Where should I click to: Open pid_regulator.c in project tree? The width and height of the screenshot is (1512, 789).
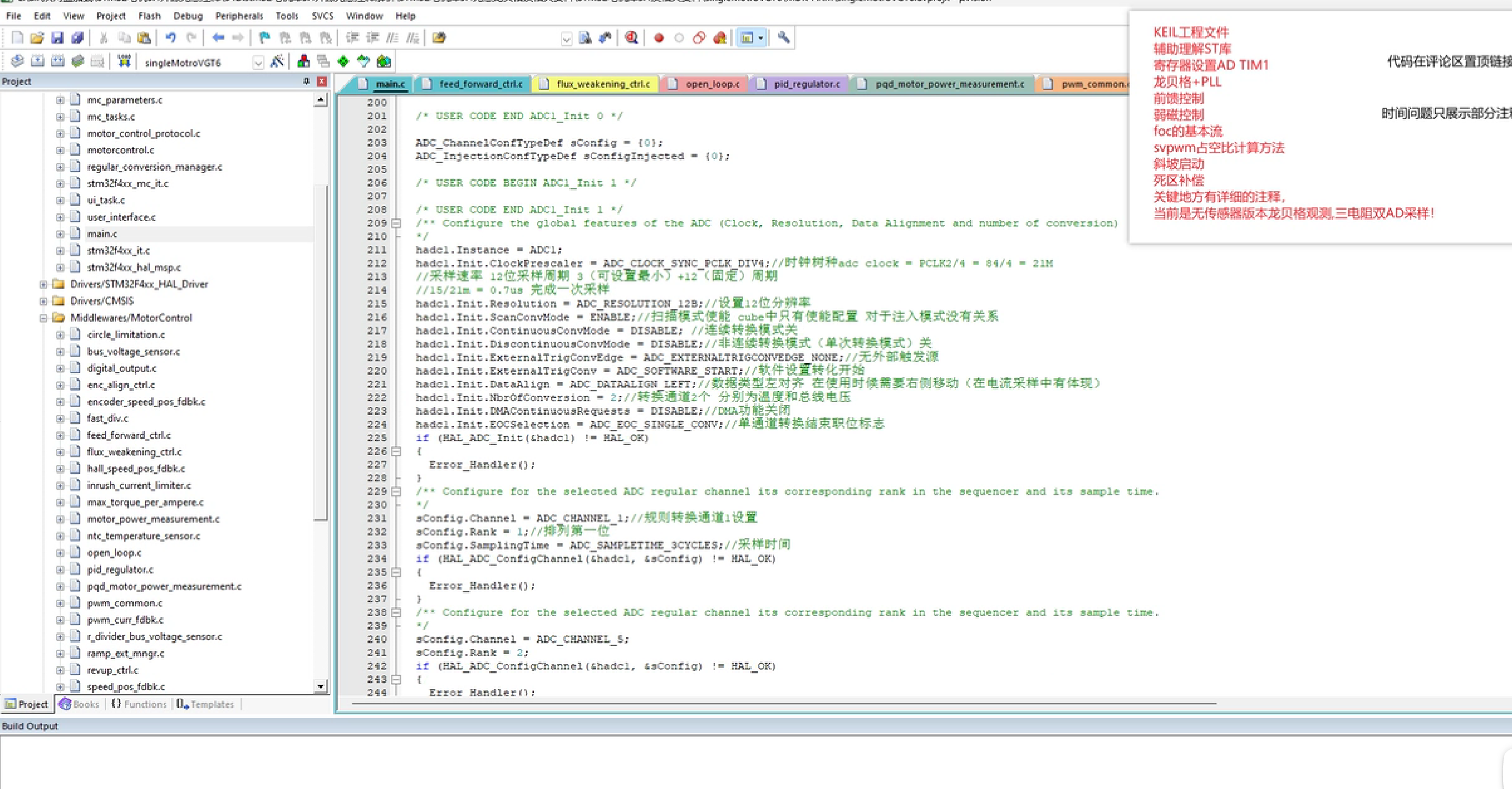(x=120, y=570)
